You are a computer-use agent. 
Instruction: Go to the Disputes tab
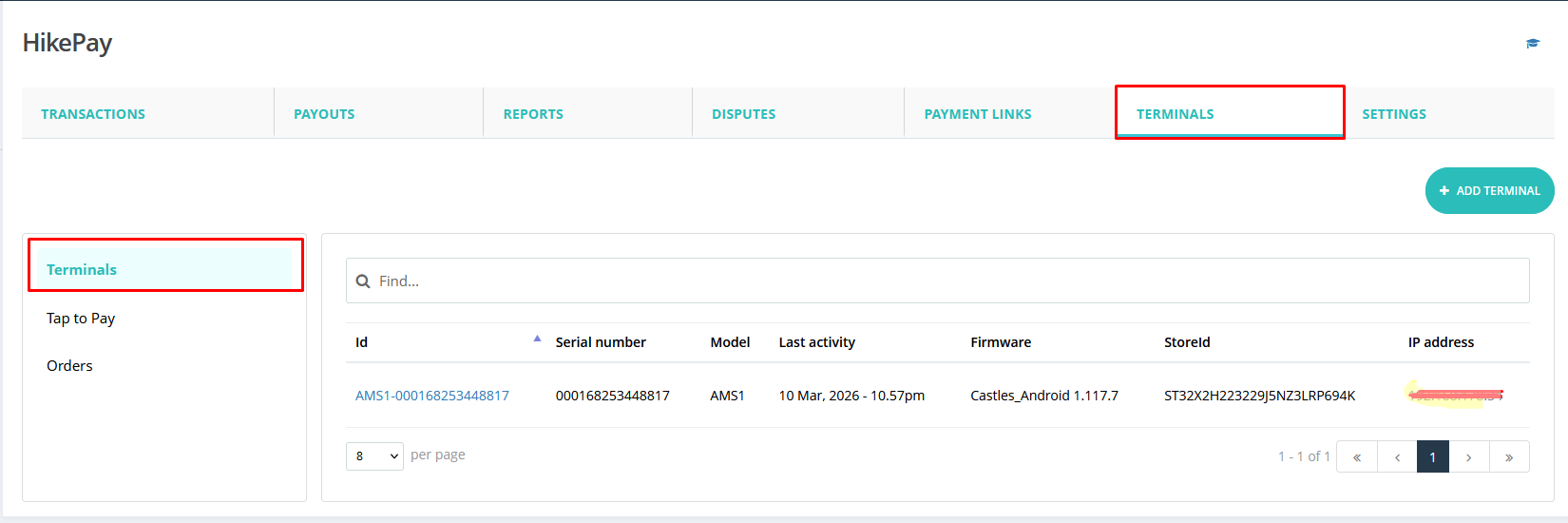pyautogui.click(x=743, y=114)
